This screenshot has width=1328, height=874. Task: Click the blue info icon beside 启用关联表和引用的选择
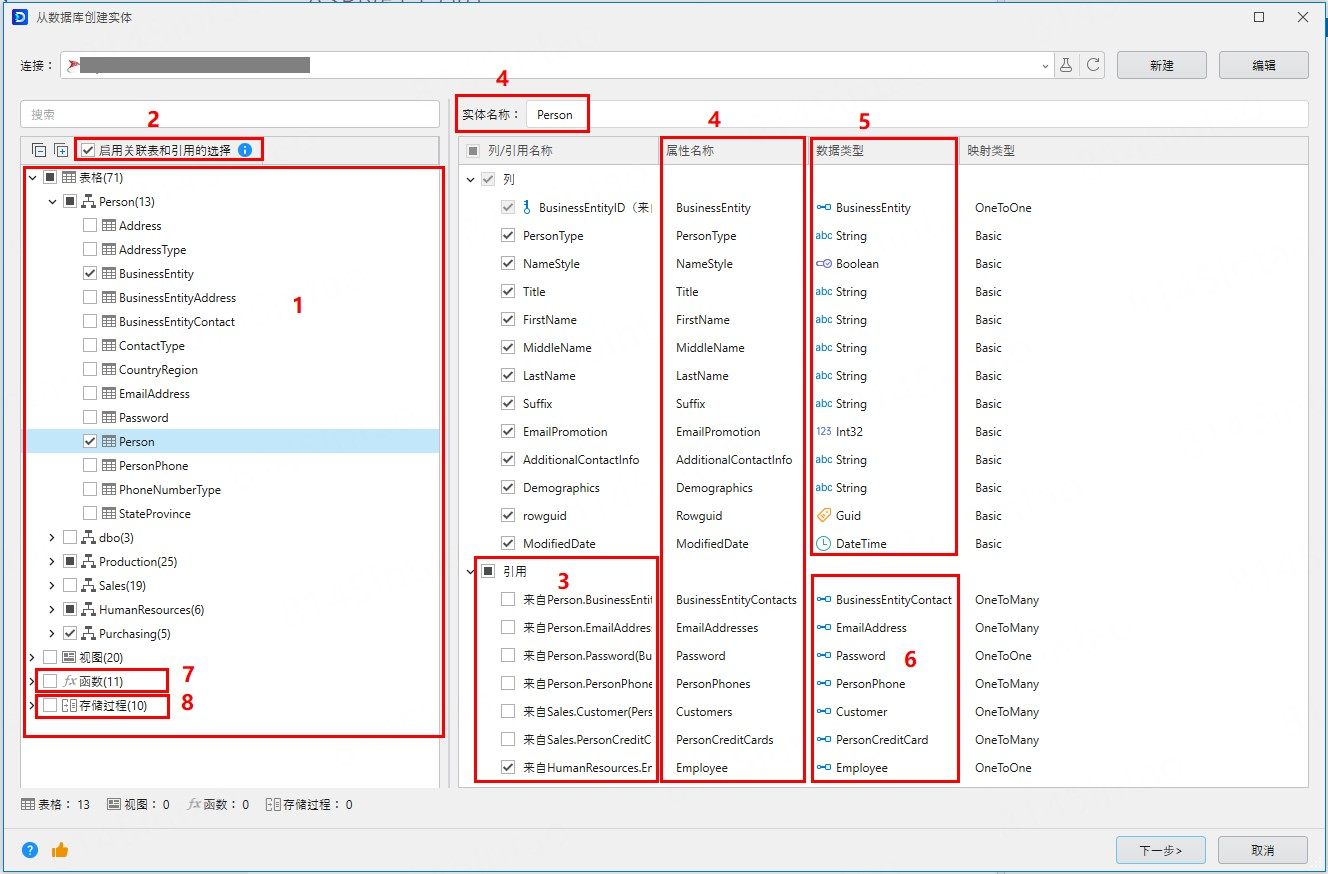coord(245,150)
